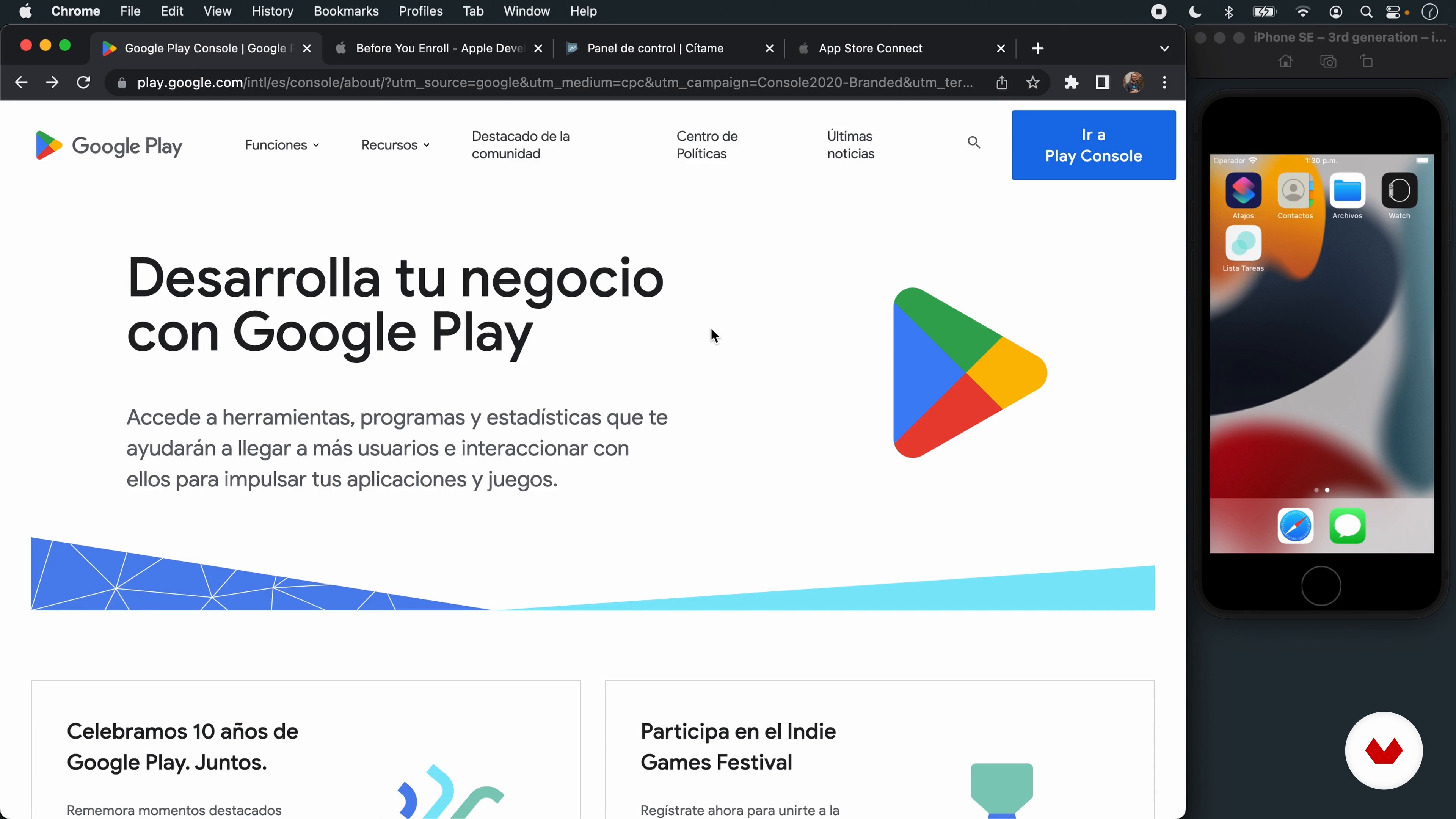Go forward with the browser forward arrow
The height and width of the screenshot is (819, 1456).
52,83
